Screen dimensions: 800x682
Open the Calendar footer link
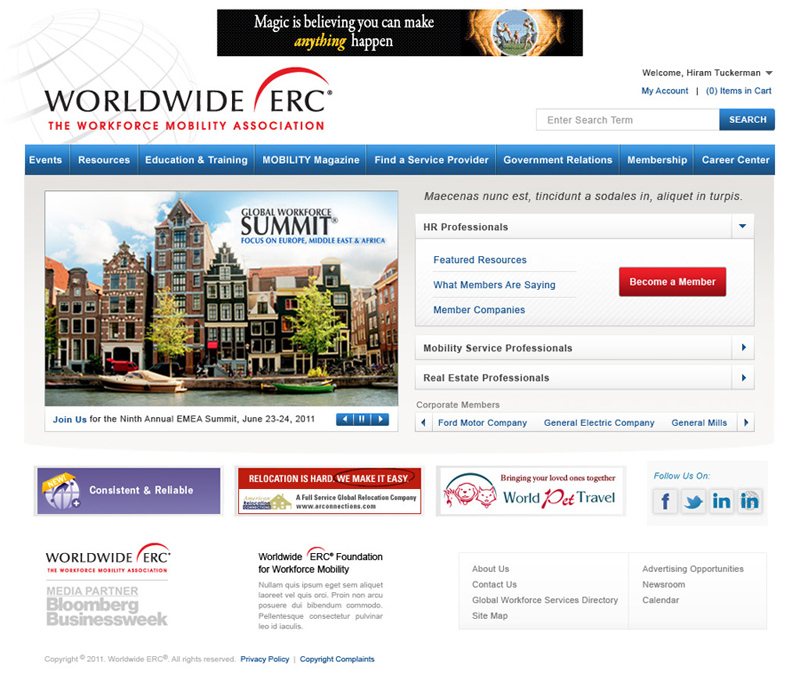(661, 600)
